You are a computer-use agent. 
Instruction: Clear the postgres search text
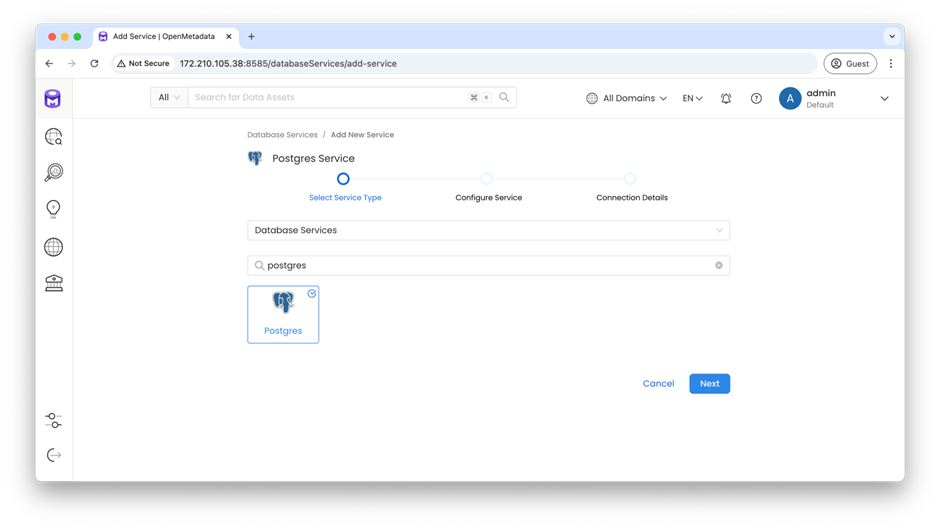(x=719, y=265)
